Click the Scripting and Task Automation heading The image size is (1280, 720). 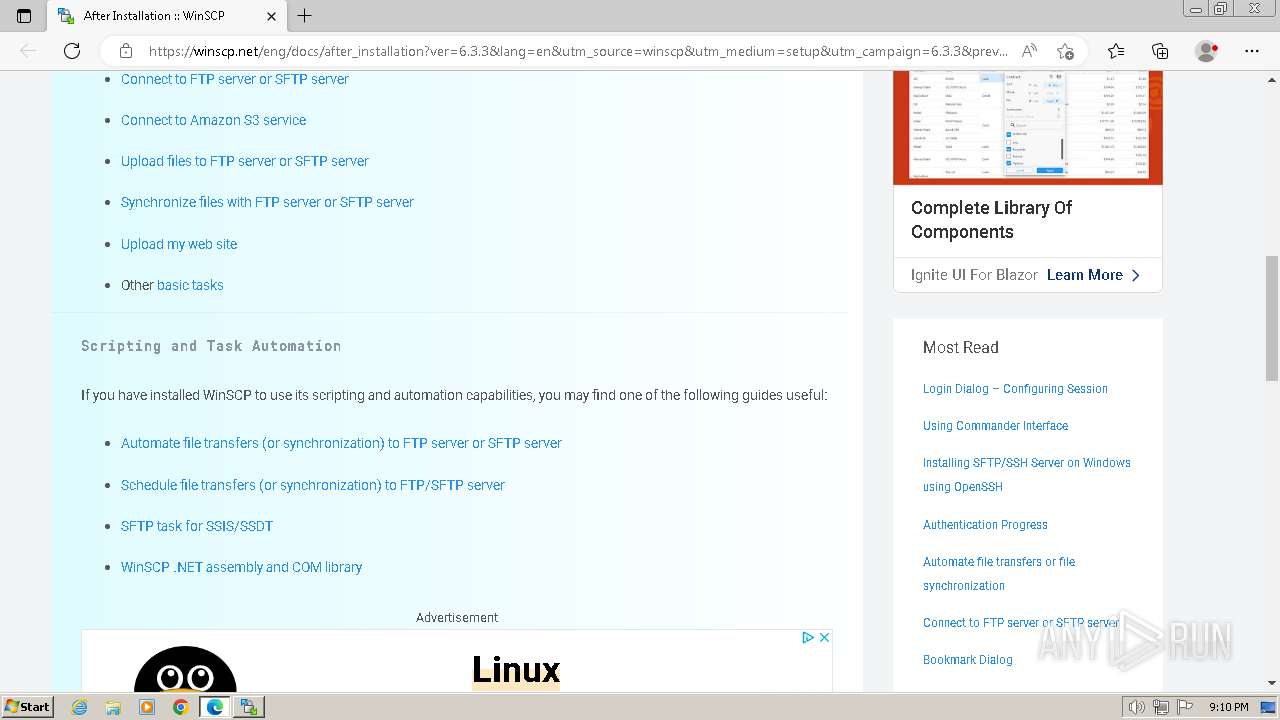[x=211, y=346]
